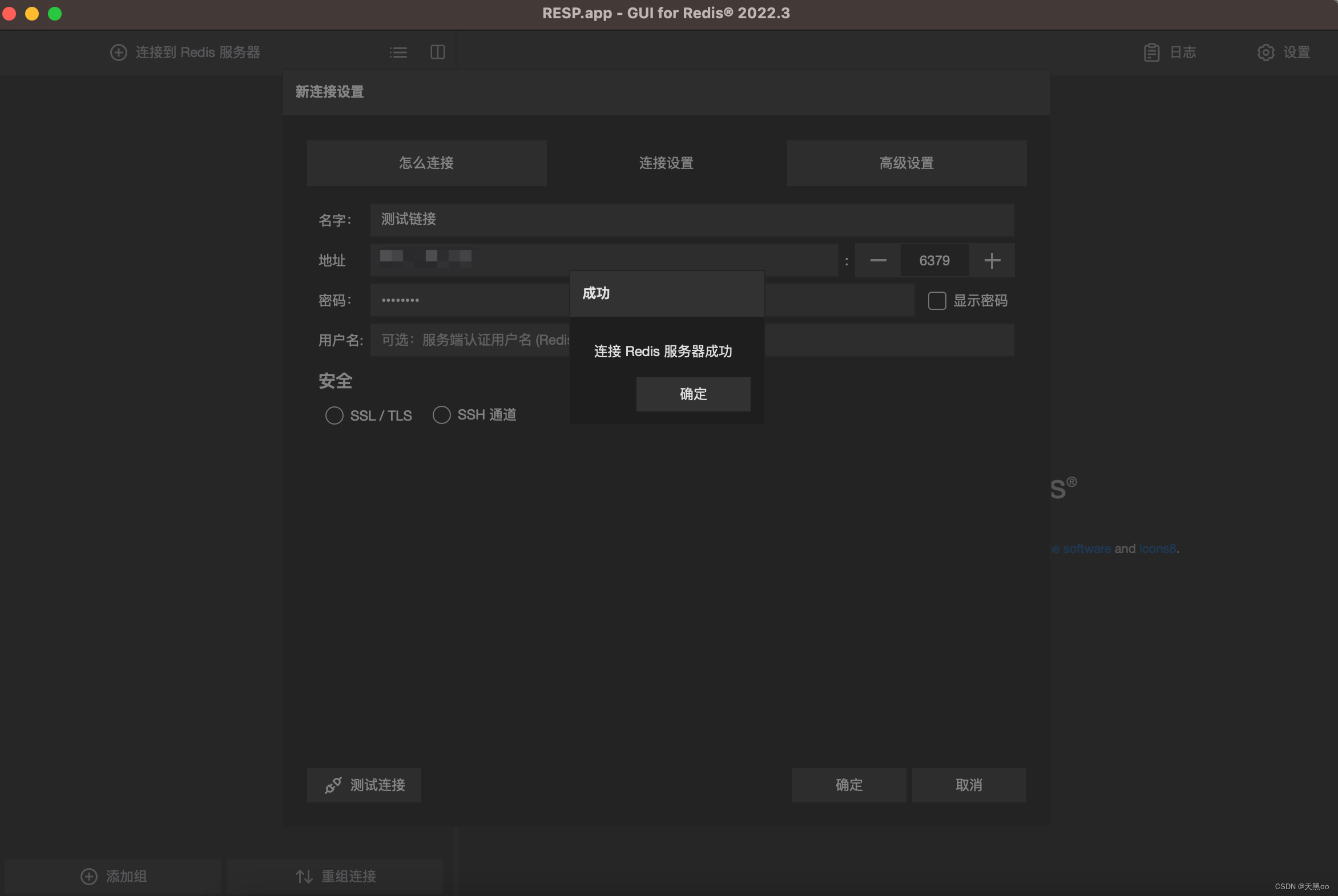Enable the 显示密码 checkbox
Image resolution: width=1338 pixels, height=896 pixels.
pyautogui.click(x=935, y=301)
